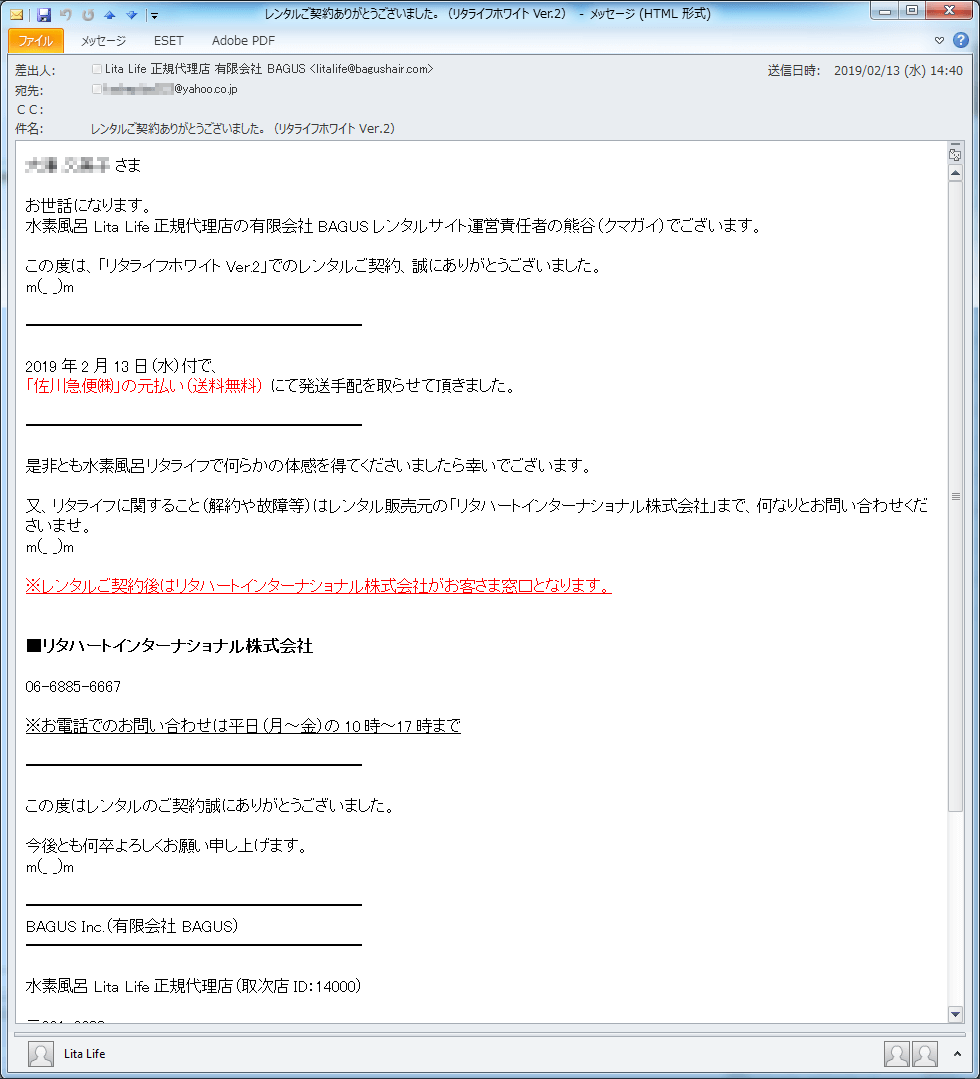This screenshot has width=980, height=1079.
Task: Click the message scrollbar up arrow
Action: point(955,173)
